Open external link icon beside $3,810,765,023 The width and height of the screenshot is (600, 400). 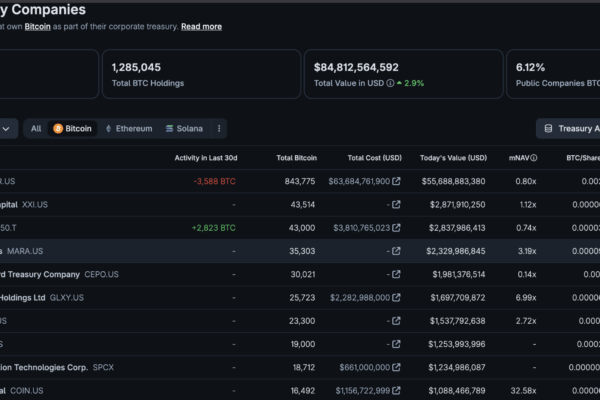point(396,228)
